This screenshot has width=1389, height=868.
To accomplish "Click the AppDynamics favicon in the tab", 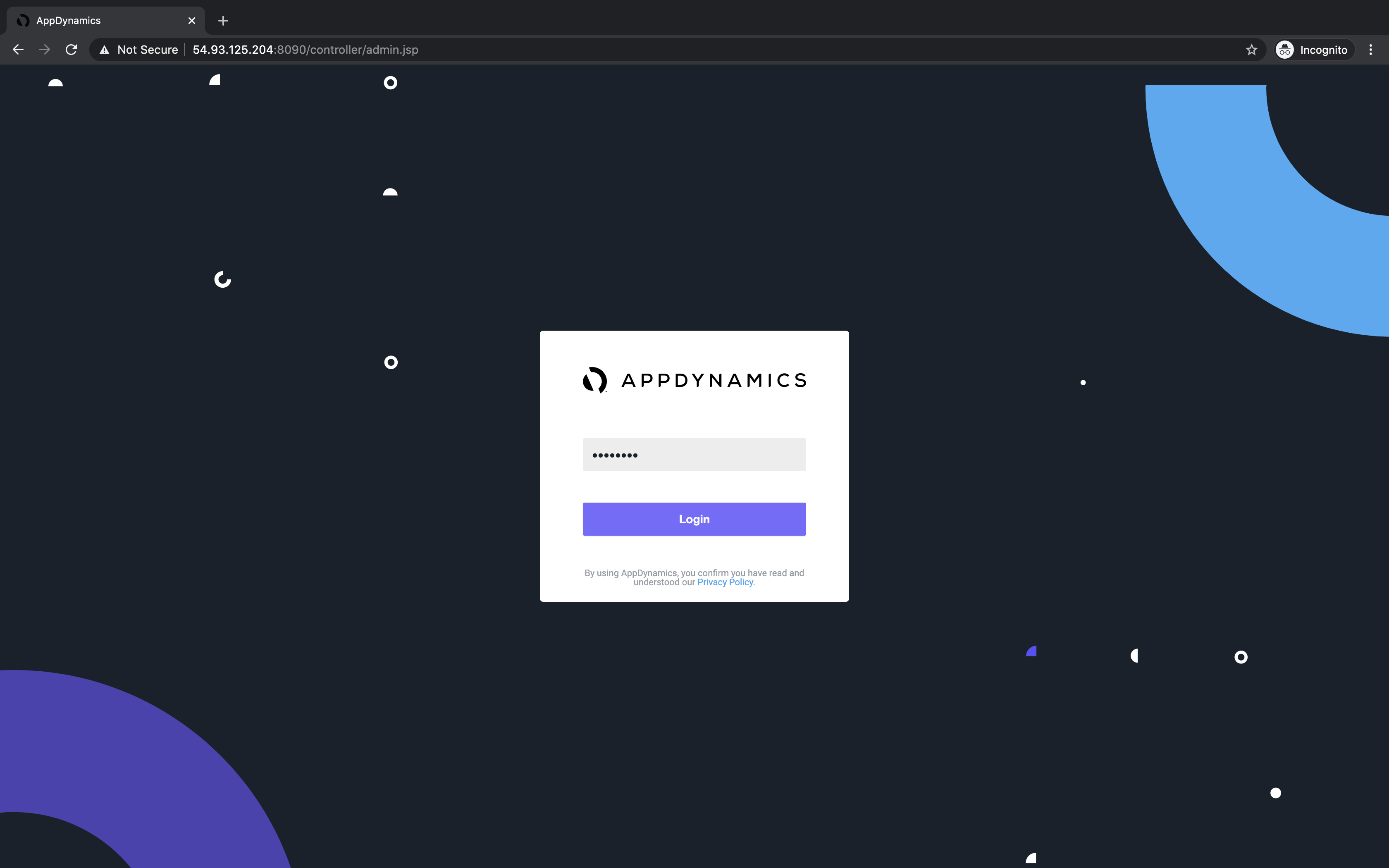I will tap(23, 21).
